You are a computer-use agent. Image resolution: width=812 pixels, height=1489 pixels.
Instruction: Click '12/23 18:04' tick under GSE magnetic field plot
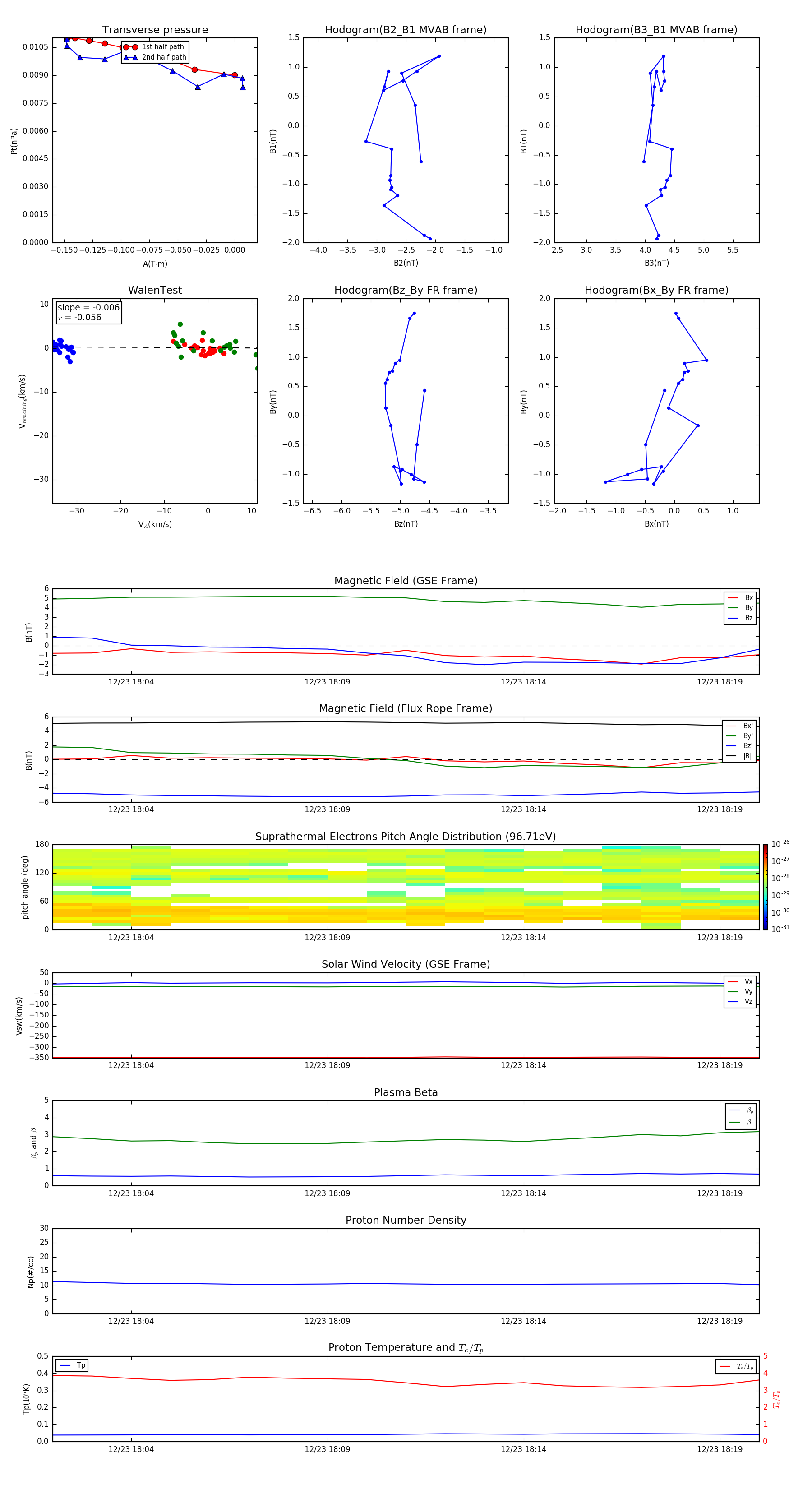(131, 681)
